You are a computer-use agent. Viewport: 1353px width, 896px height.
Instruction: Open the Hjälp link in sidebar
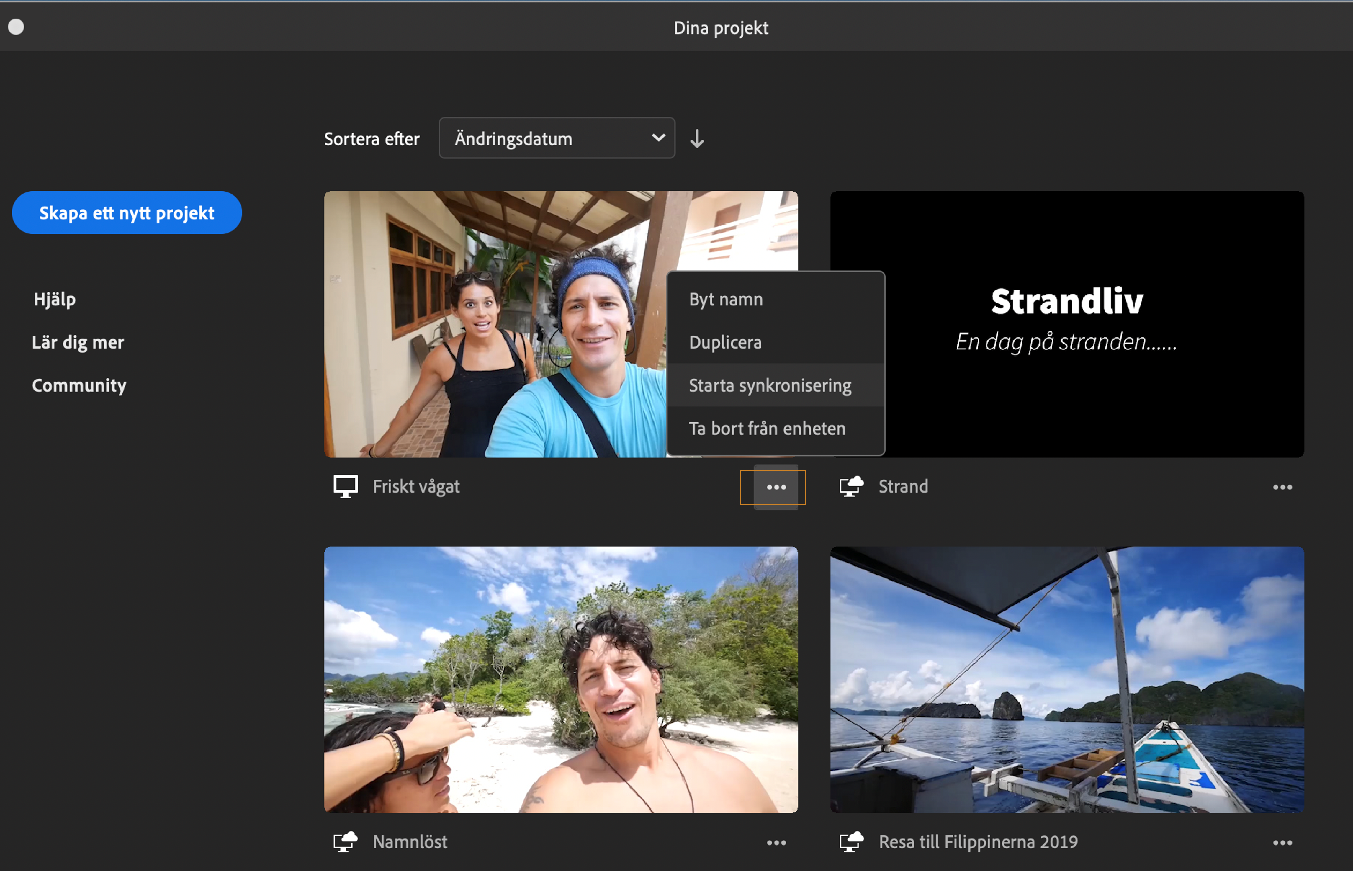coord(55,300)
